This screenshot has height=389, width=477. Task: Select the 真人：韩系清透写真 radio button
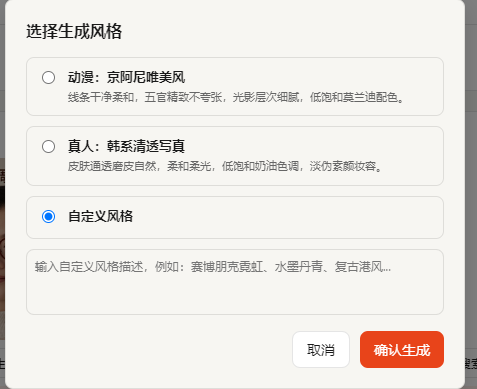pyautogui.click(x=48, y=146)
